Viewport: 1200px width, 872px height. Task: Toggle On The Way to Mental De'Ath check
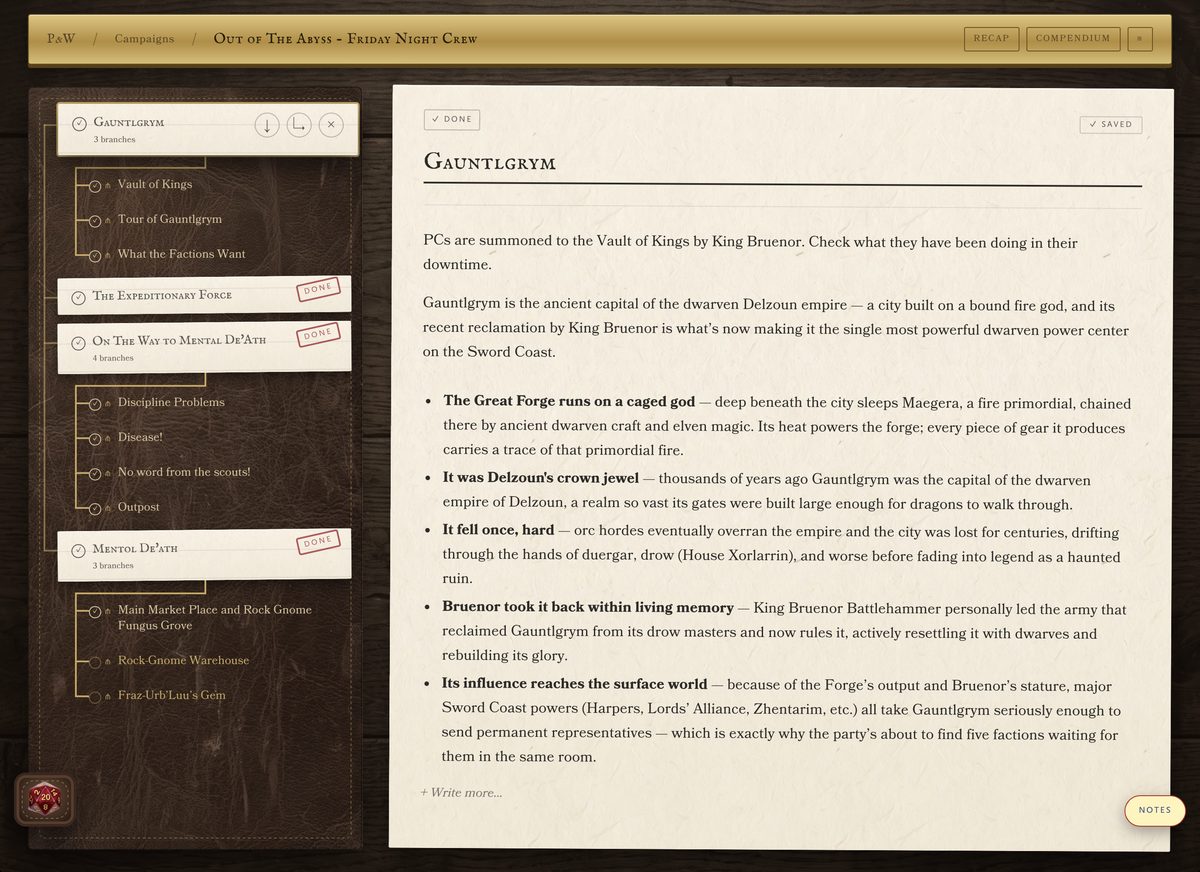[78, 342]
